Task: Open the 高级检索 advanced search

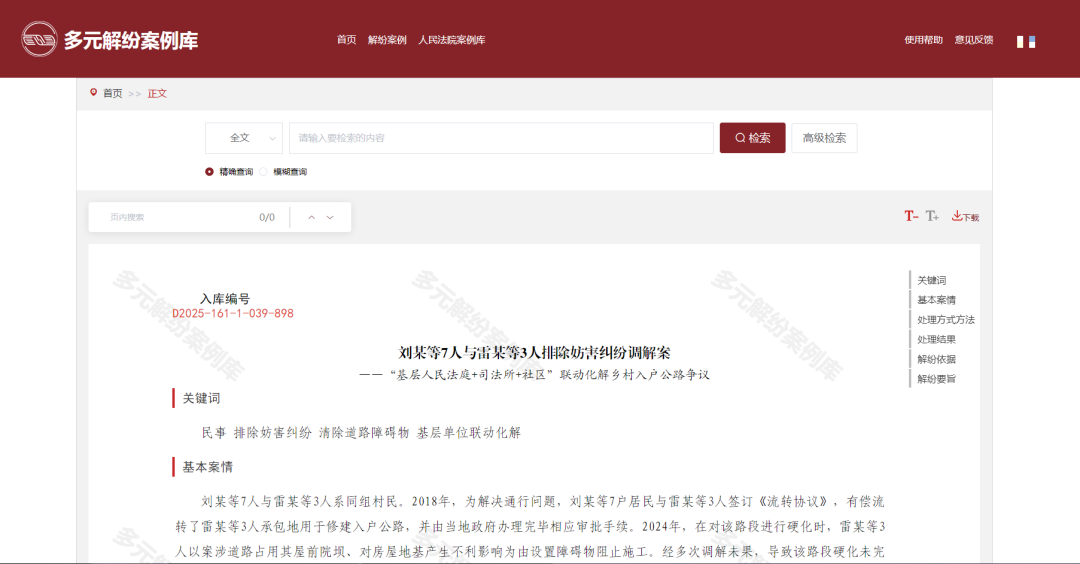Action: click(x=824, y=138)
